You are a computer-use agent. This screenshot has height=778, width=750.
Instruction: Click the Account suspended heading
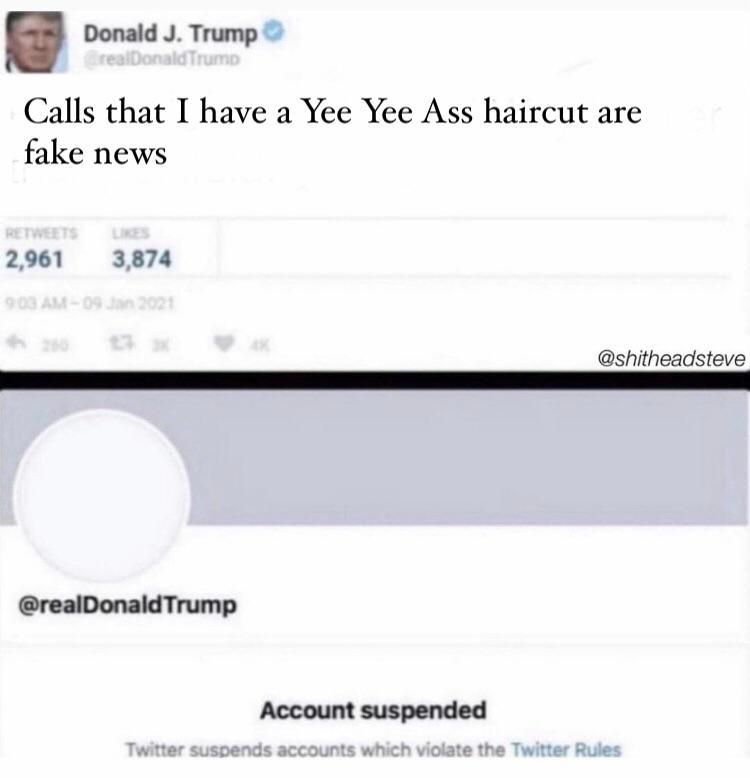tap(373, 710)
